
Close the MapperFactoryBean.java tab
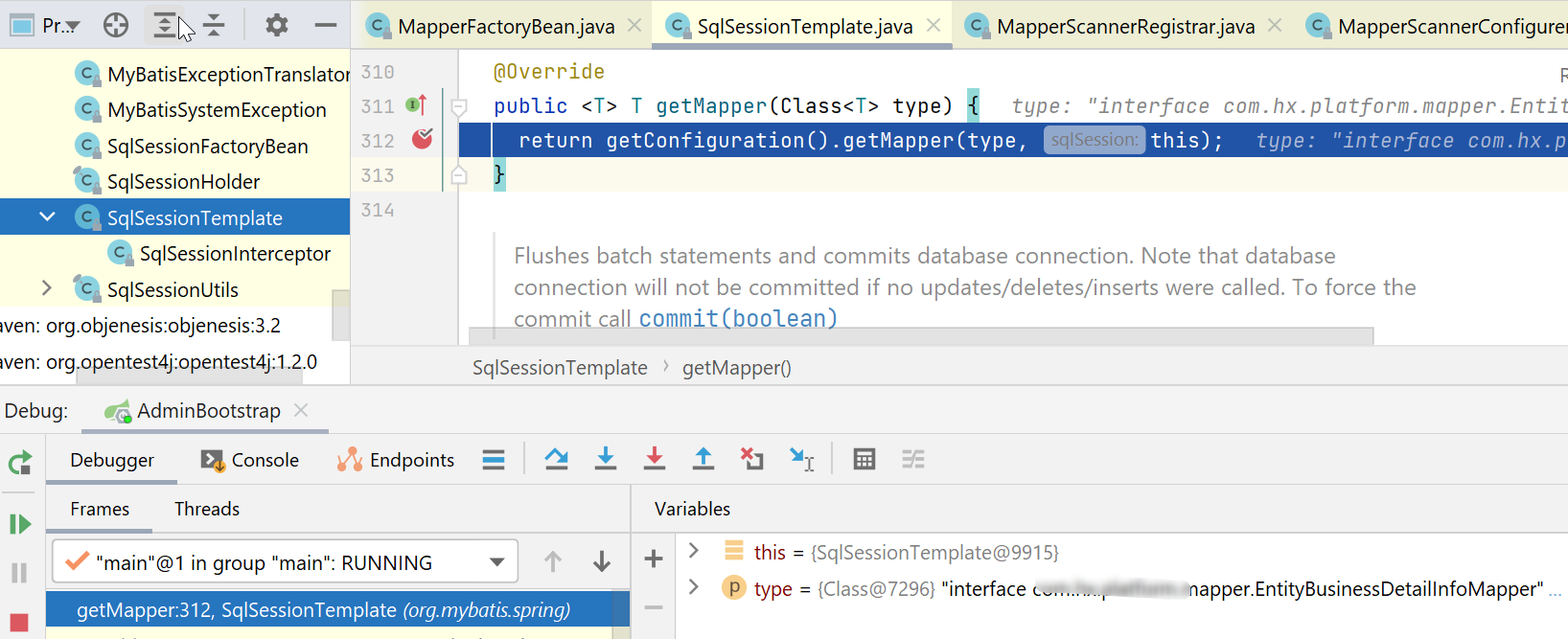[634, 26]
